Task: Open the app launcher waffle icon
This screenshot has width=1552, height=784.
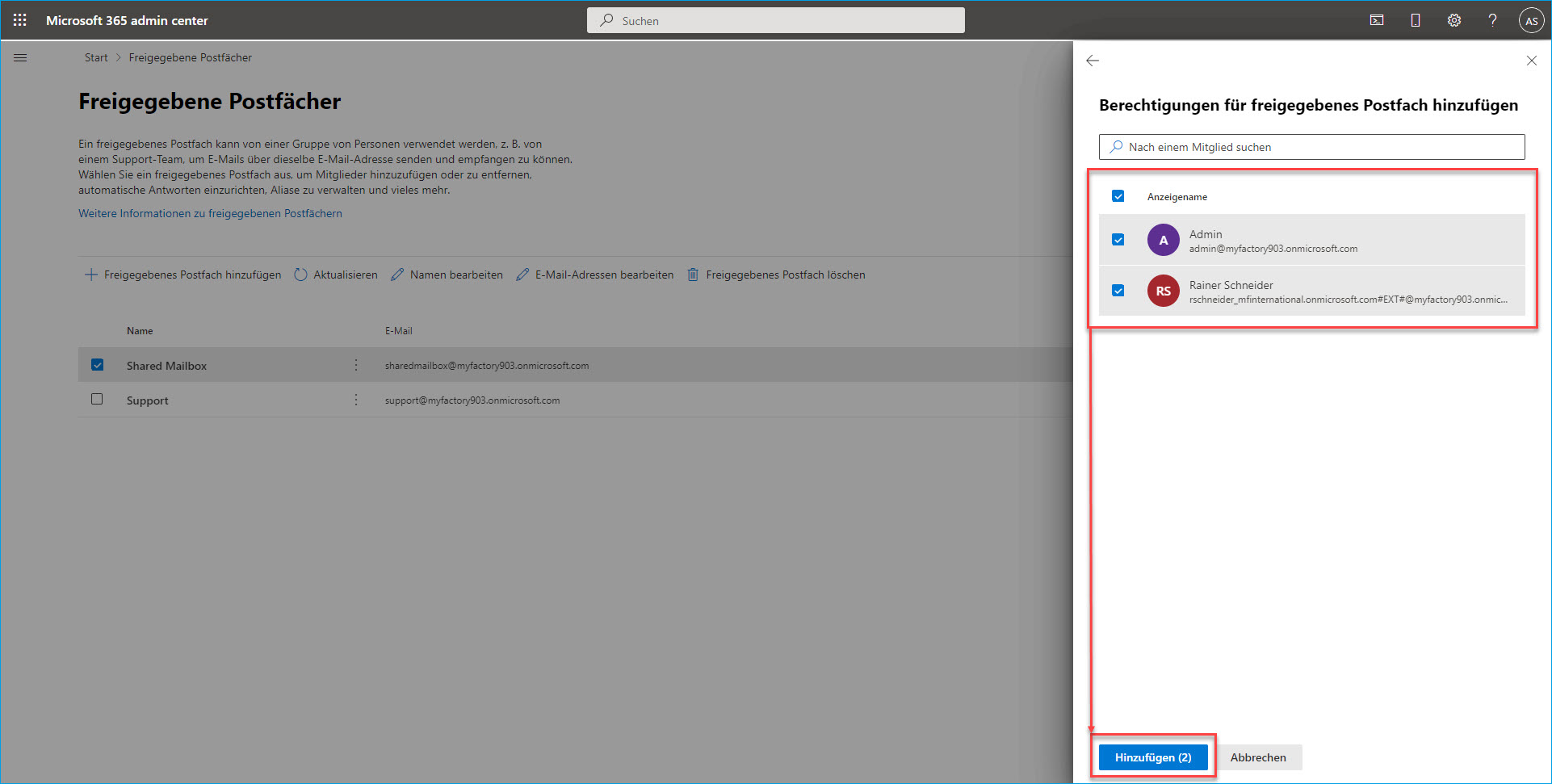Action: (x=20, y=20)
